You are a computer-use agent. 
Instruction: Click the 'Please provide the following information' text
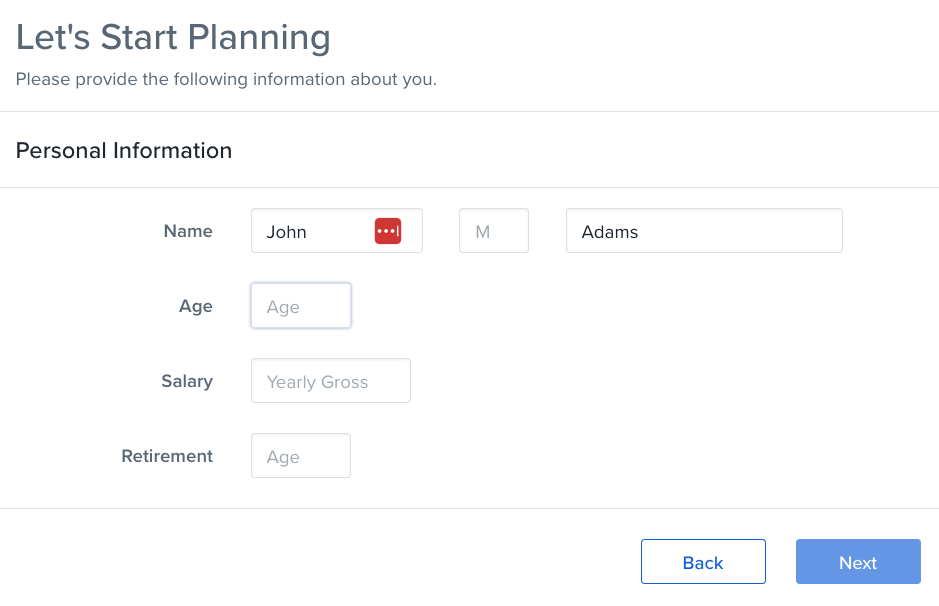(226, 80)
